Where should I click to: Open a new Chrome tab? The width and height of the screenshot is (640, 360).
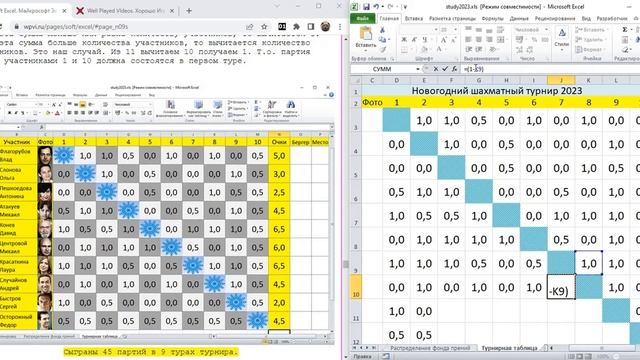189,11
